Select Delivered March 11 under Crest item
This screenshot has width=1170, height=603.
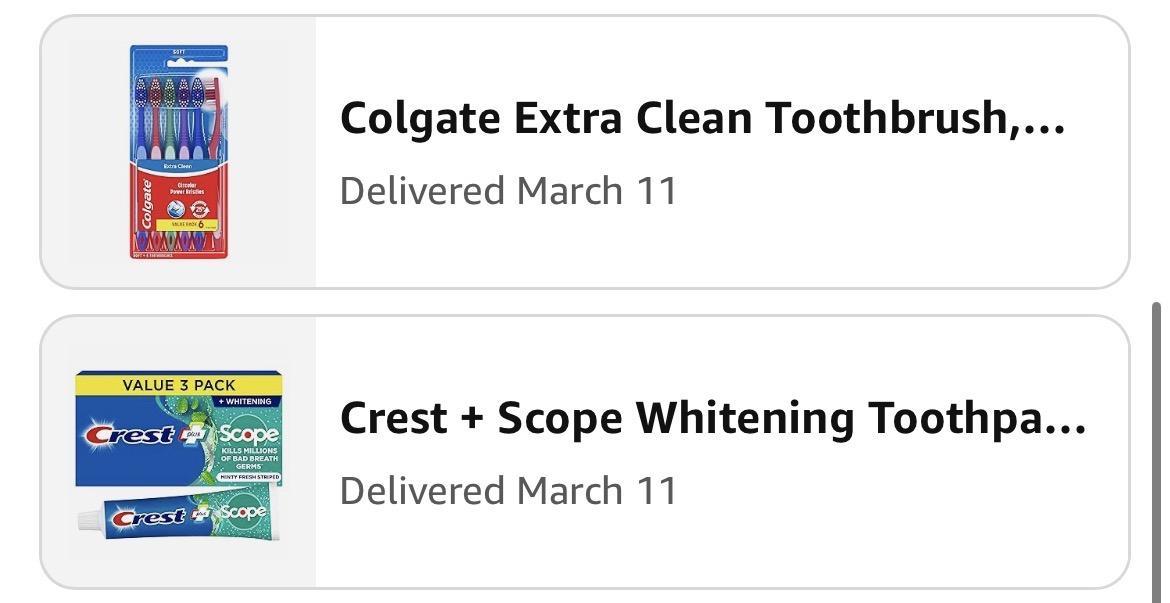point(508,490)
